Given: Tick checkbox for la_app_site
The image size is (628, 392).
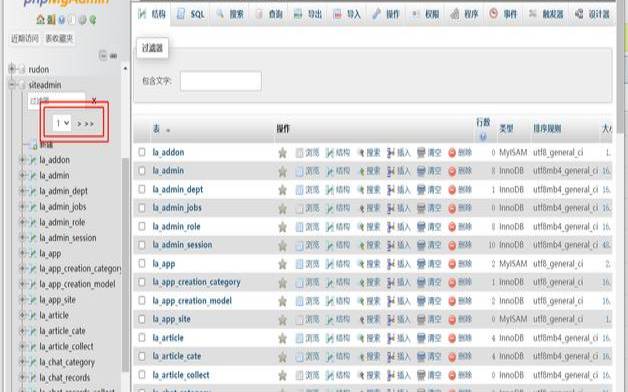Looking at the screenshot, I should 142,319.
